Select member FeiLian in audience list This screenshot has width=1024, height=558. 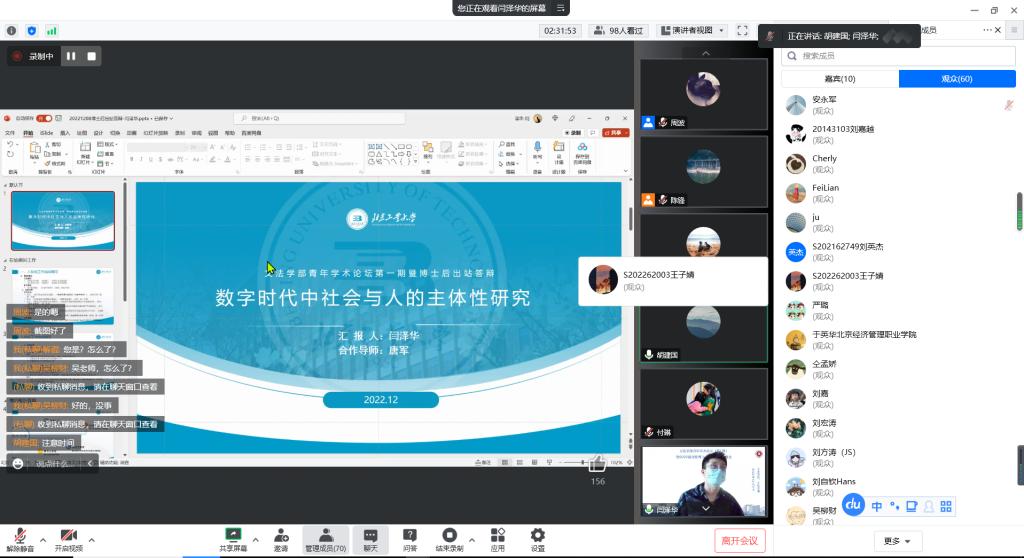coord(898,193)
